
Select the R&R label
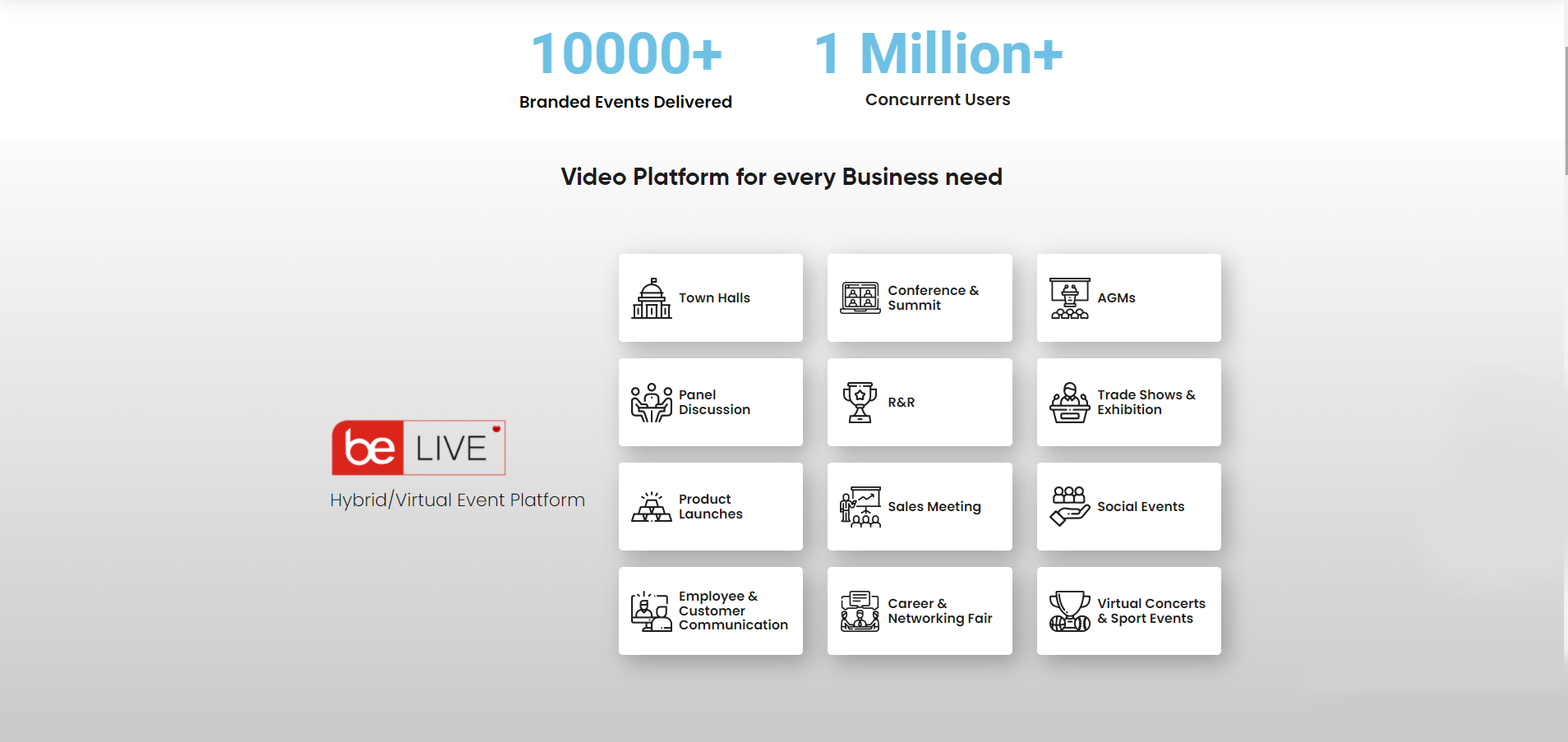[x=902, y=403]
